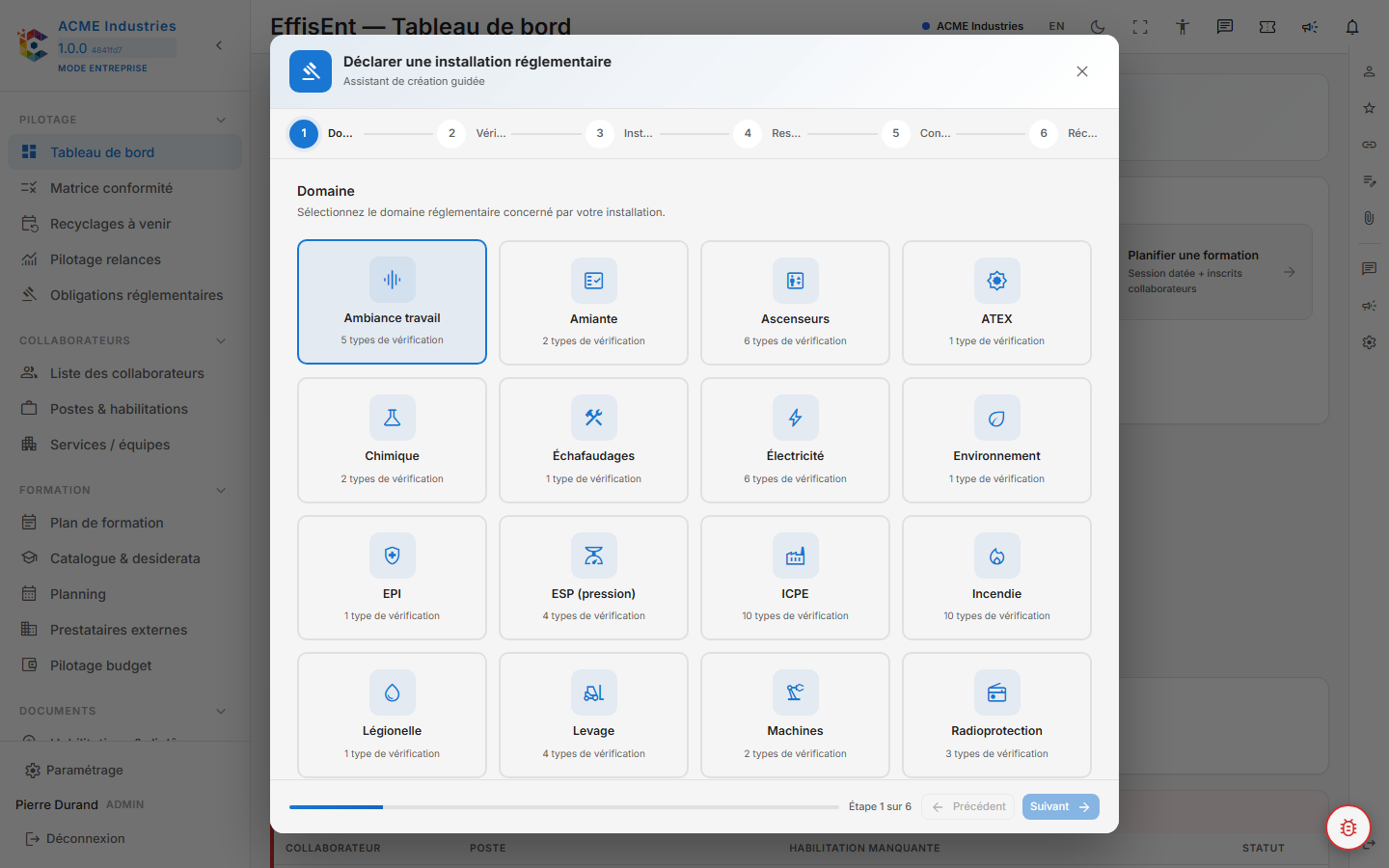The height and width of the screenshot is (868, 1389).
Task: Go to wizard step 2 Véri...
Action: click(471, 133)
